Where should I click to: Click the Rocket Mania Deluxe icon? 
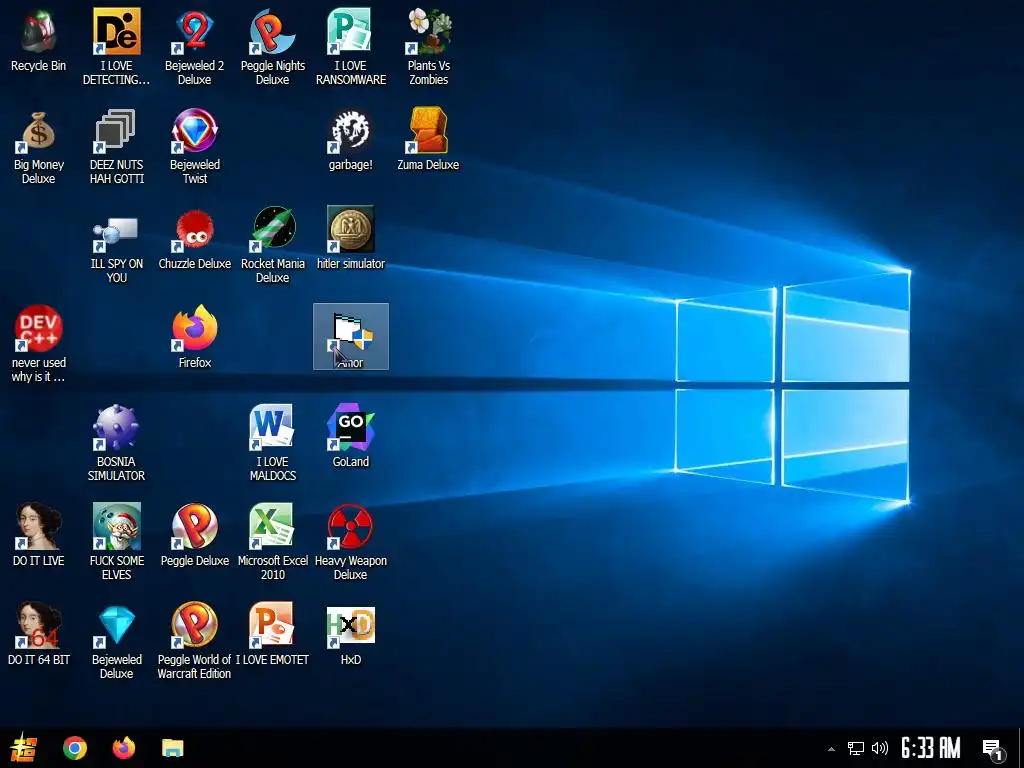pos(272,230)
